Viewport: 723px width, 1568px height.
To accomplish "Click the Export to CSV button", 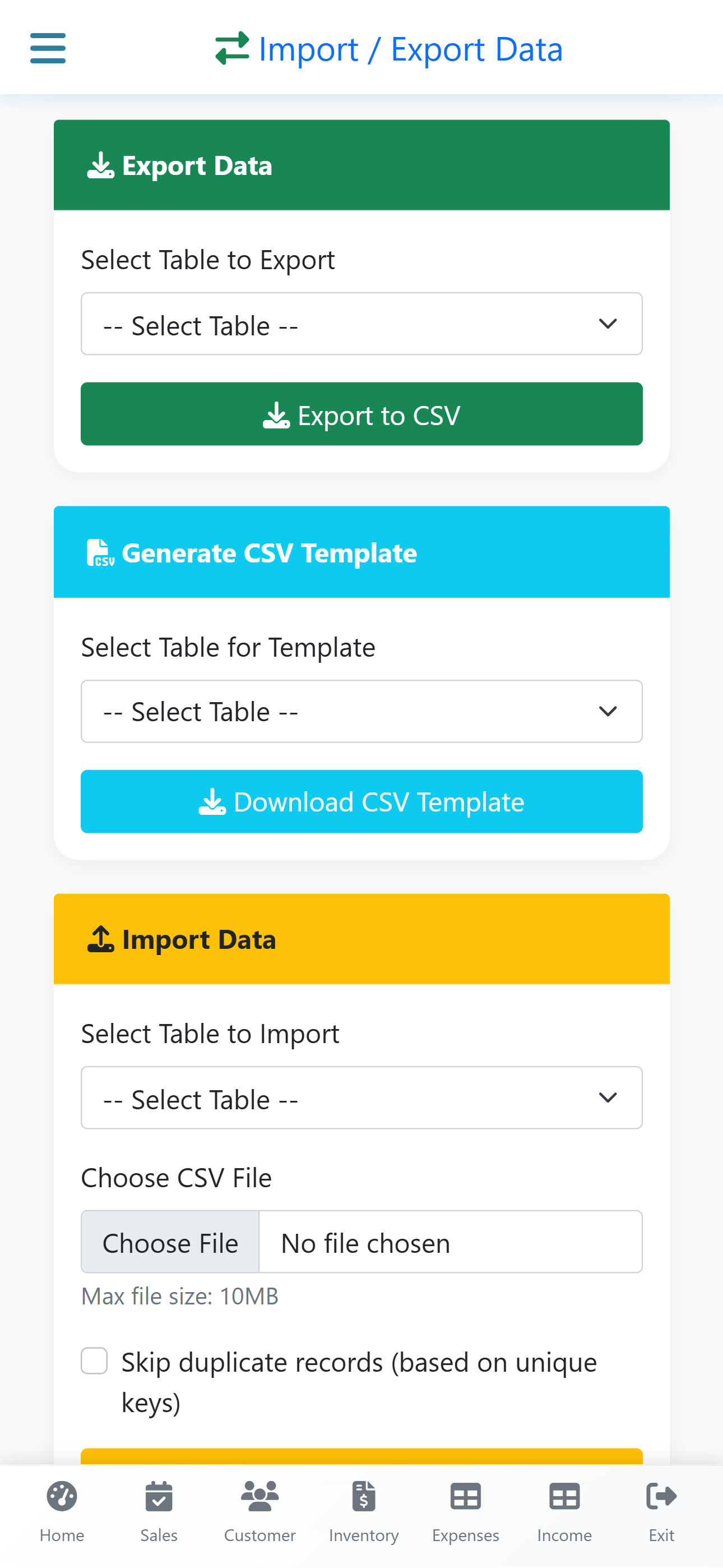I will [x=361, y=414].
